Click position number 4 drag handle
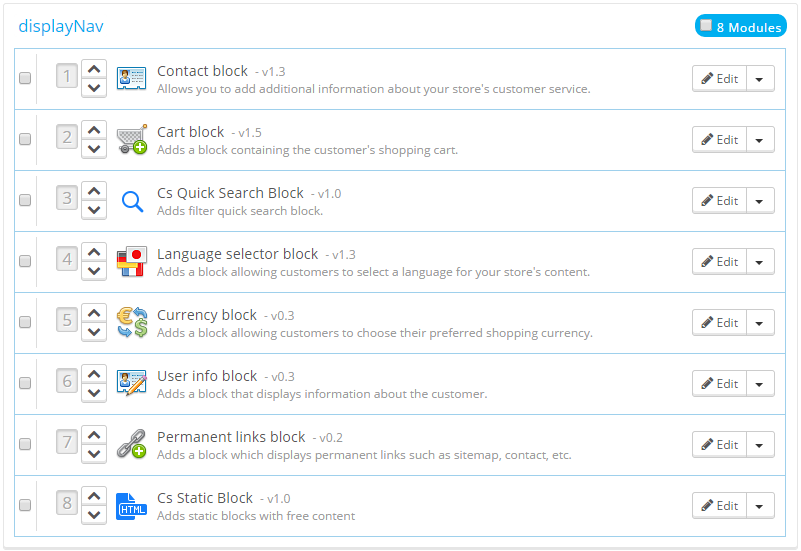Screen dimensions: 801x551 tap(67, 260)
